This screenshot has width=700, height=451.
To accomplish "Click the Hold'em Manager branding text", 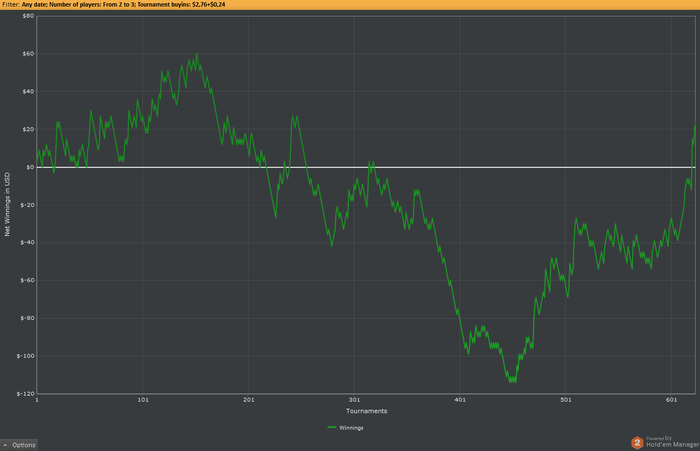I will click(x=672, y=444).
